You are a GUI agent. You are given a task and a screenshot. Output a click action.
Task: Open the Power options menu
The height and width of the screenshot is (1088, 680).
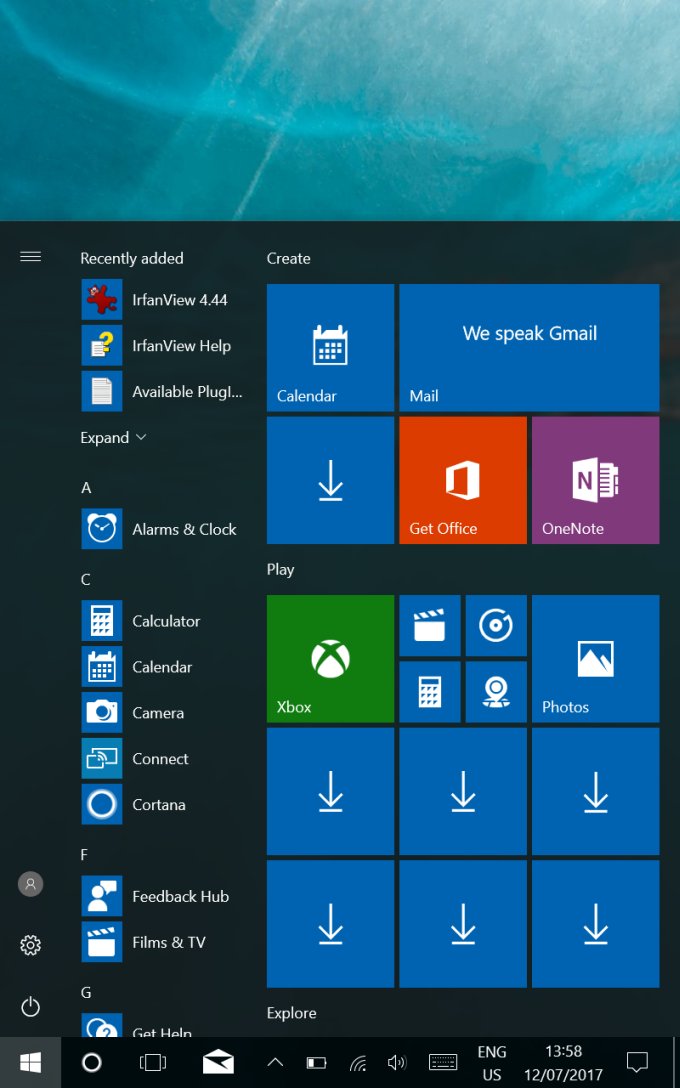tap(31, 1007)
